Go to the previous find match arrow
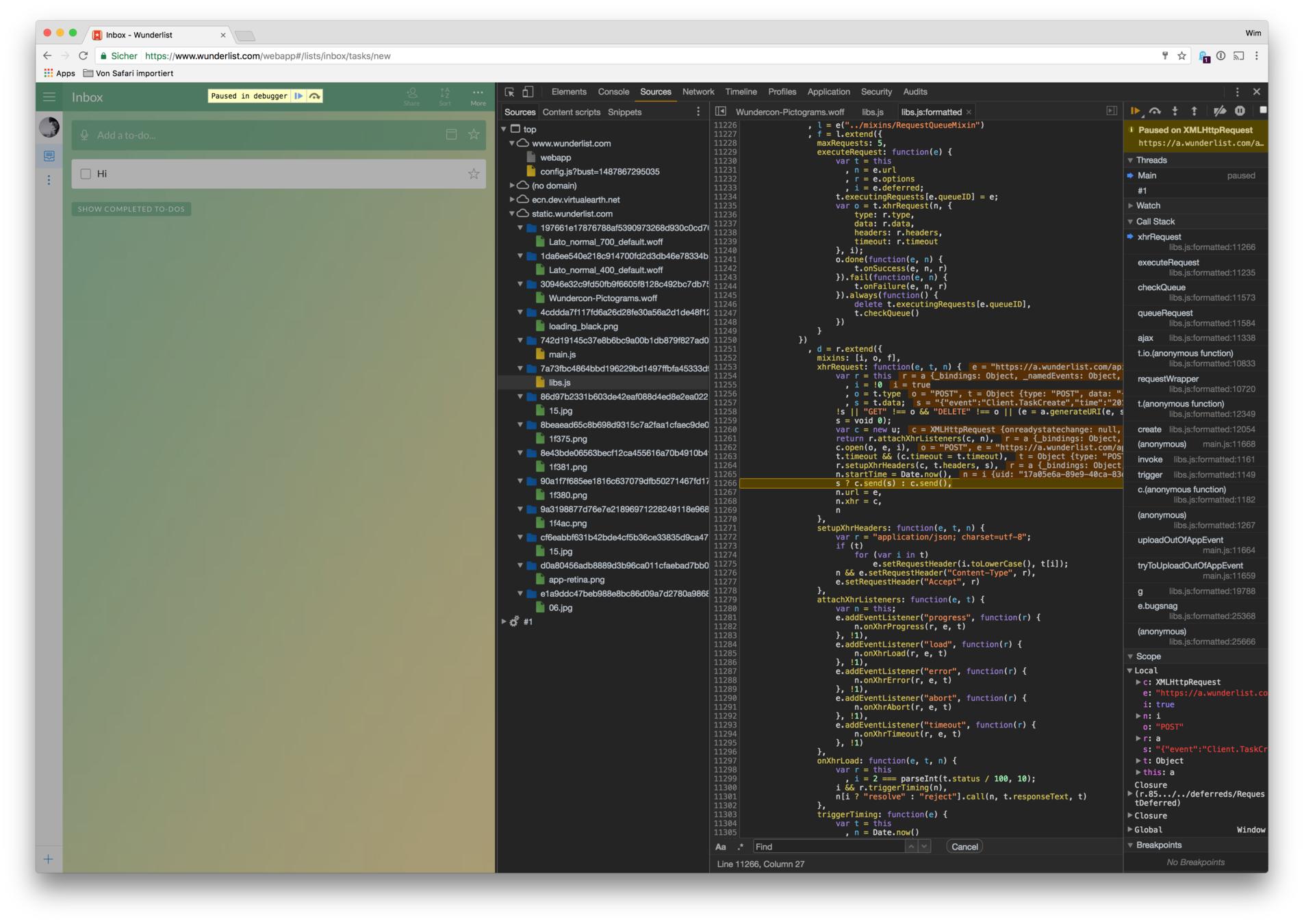This screenshot has width=1304, height=924. point(911,847)
